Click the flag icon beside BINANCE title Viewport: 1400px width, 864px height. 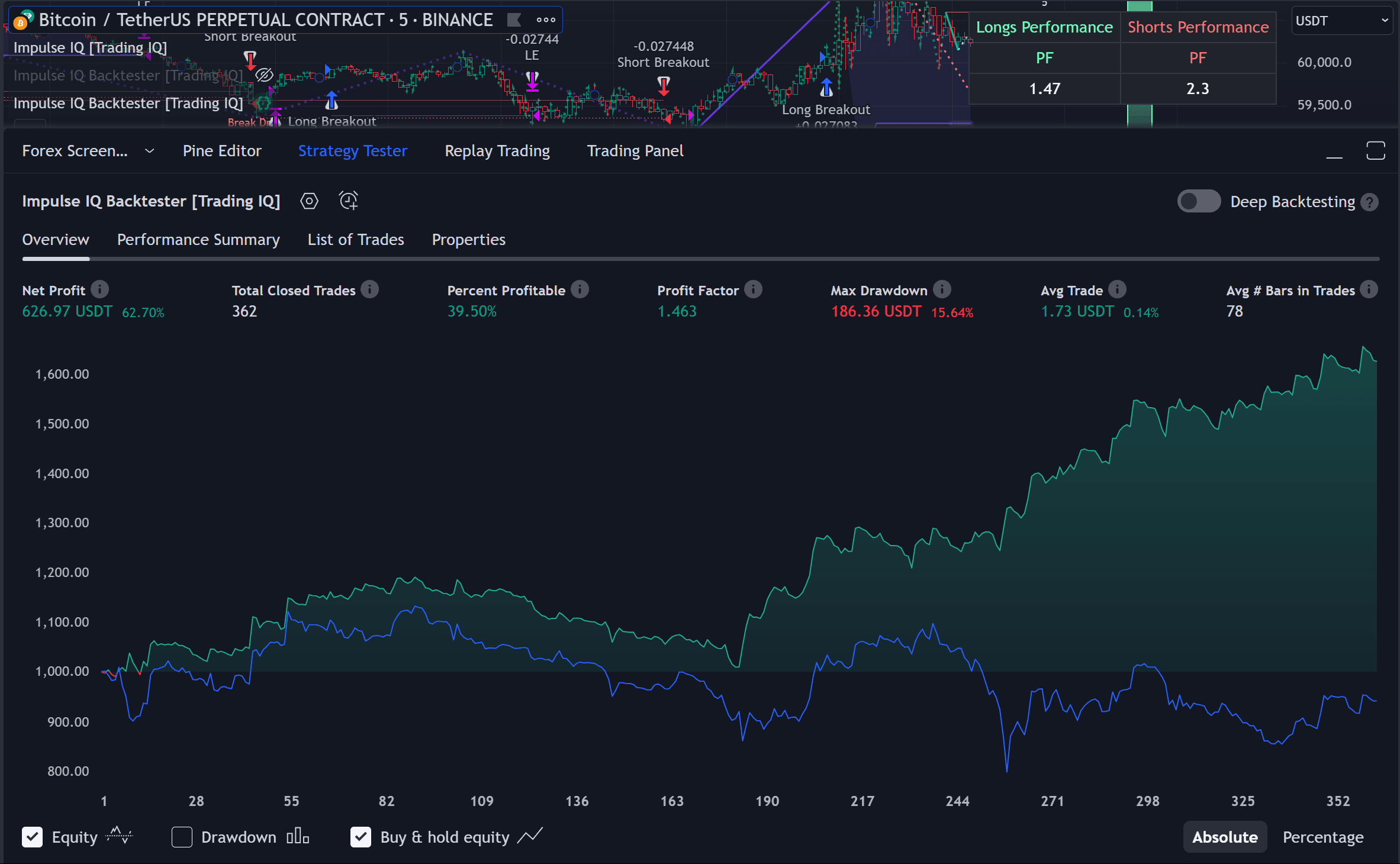click(x=514, y=20)
